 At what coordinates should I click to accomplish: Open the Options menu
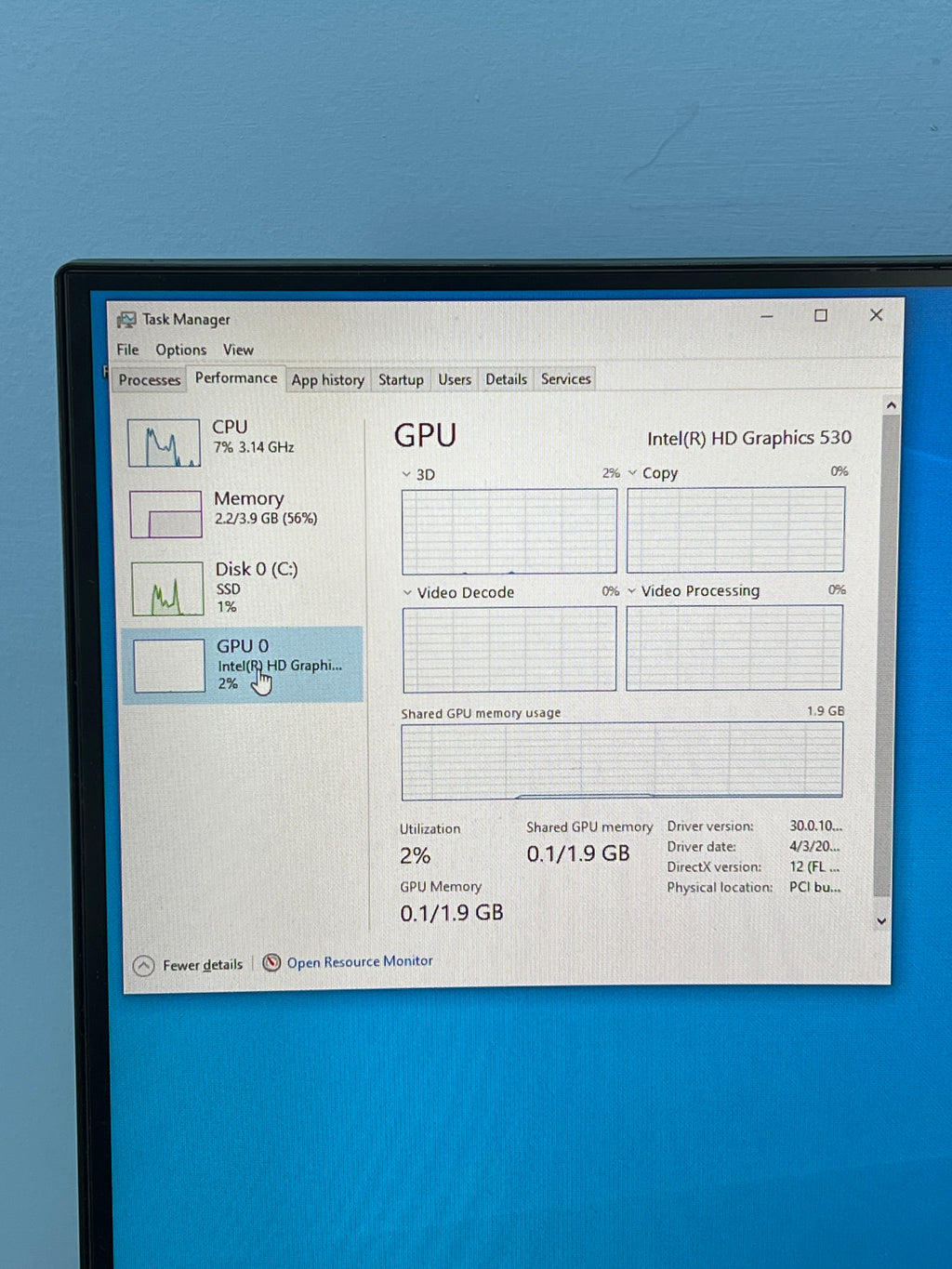click(181, 350)
